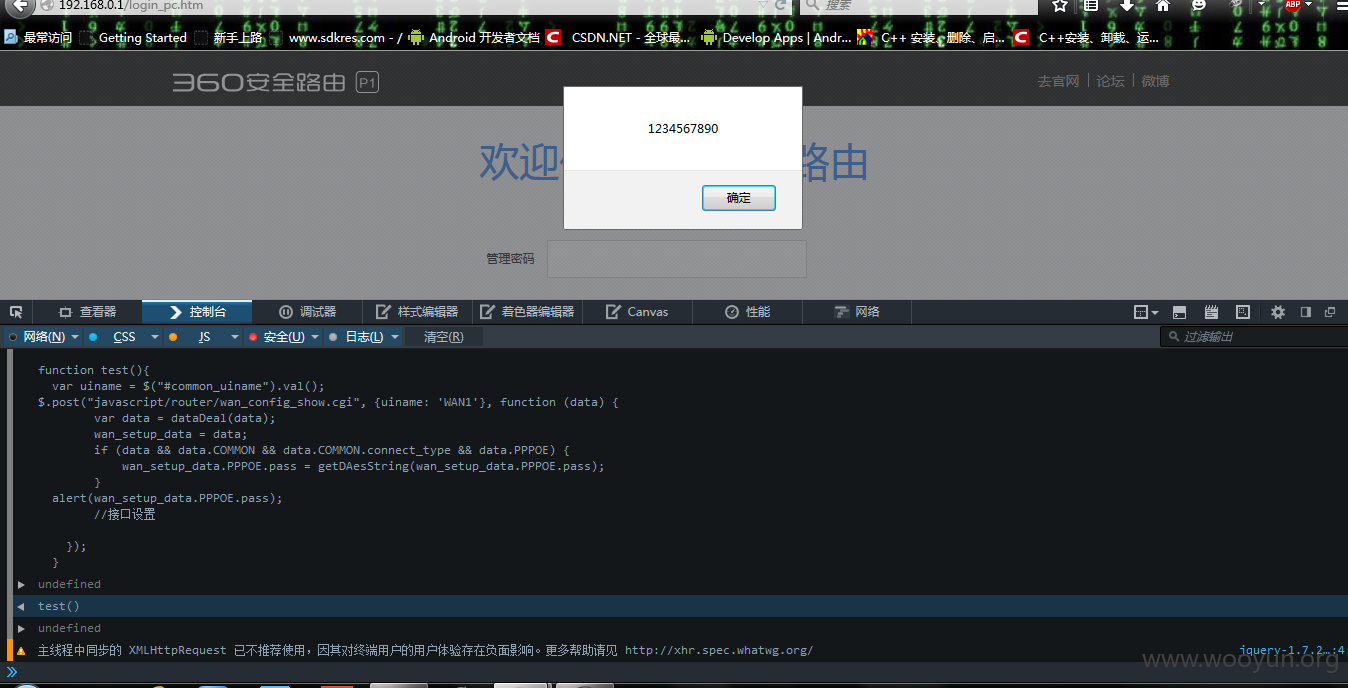This screenshot has height=688, width=1348.
Task: Open the Getting Started bookmark
Action: pyautogui.click(x=134, y=38)
